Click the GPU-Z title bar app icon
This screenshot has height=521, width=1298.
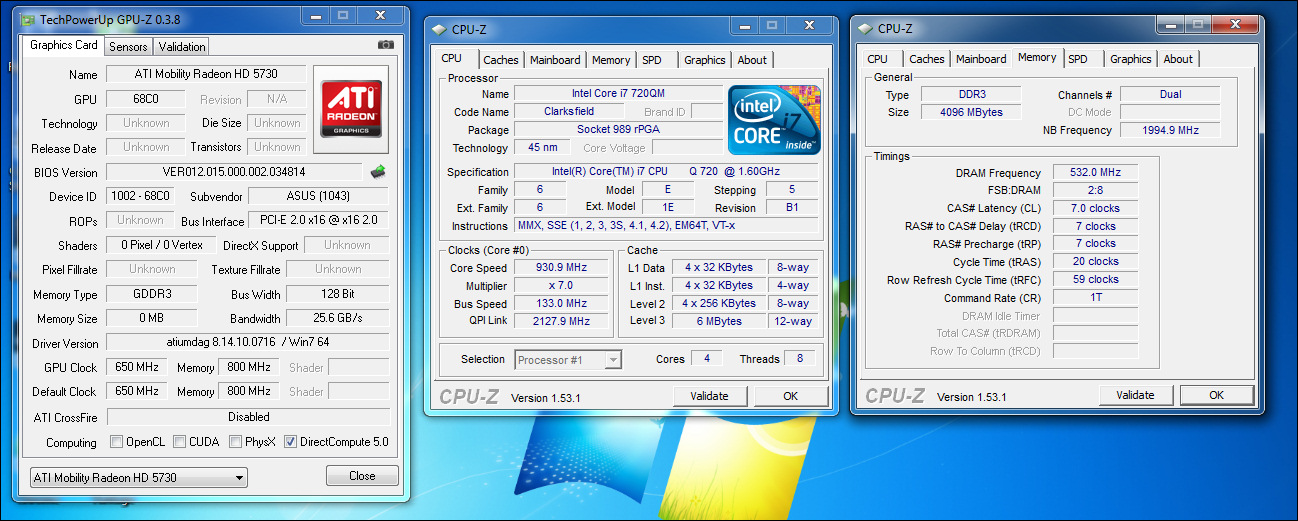tap(28, 19)
